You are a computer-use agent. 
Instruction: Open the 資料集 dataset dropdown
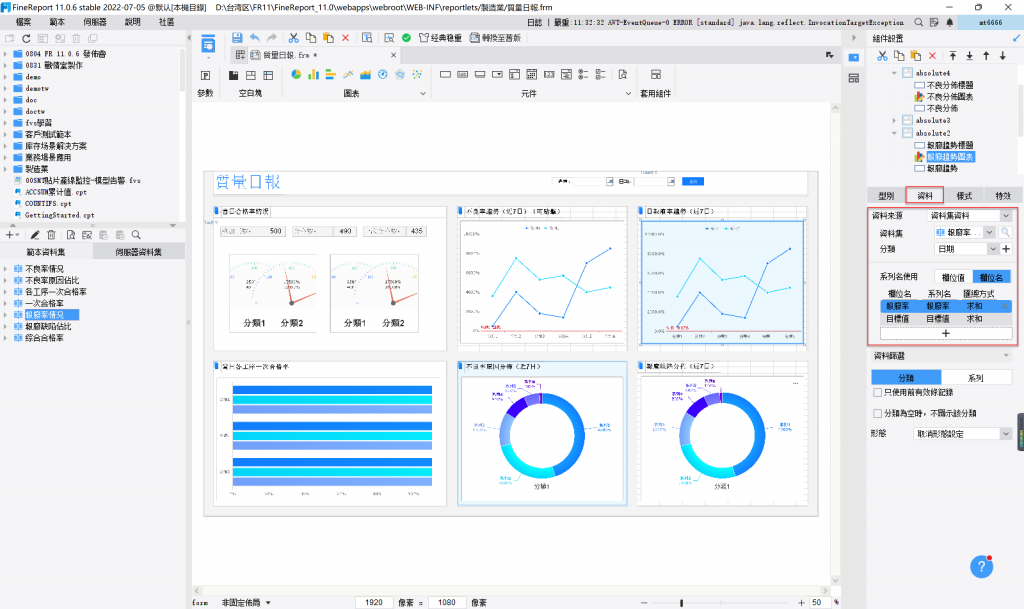pos(965,232)
